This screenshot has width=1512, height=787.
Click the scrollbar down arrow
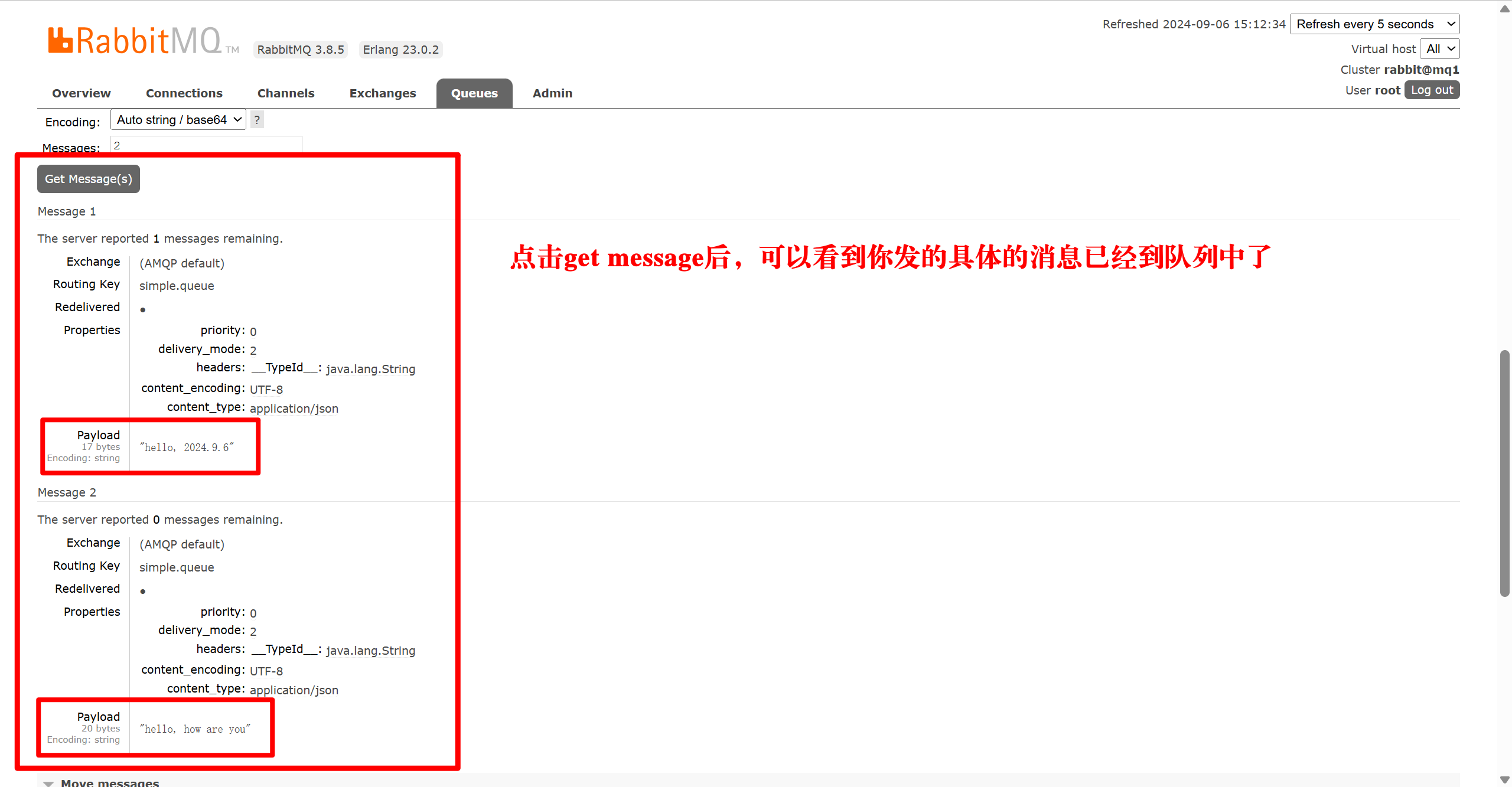coord(1505,780)
